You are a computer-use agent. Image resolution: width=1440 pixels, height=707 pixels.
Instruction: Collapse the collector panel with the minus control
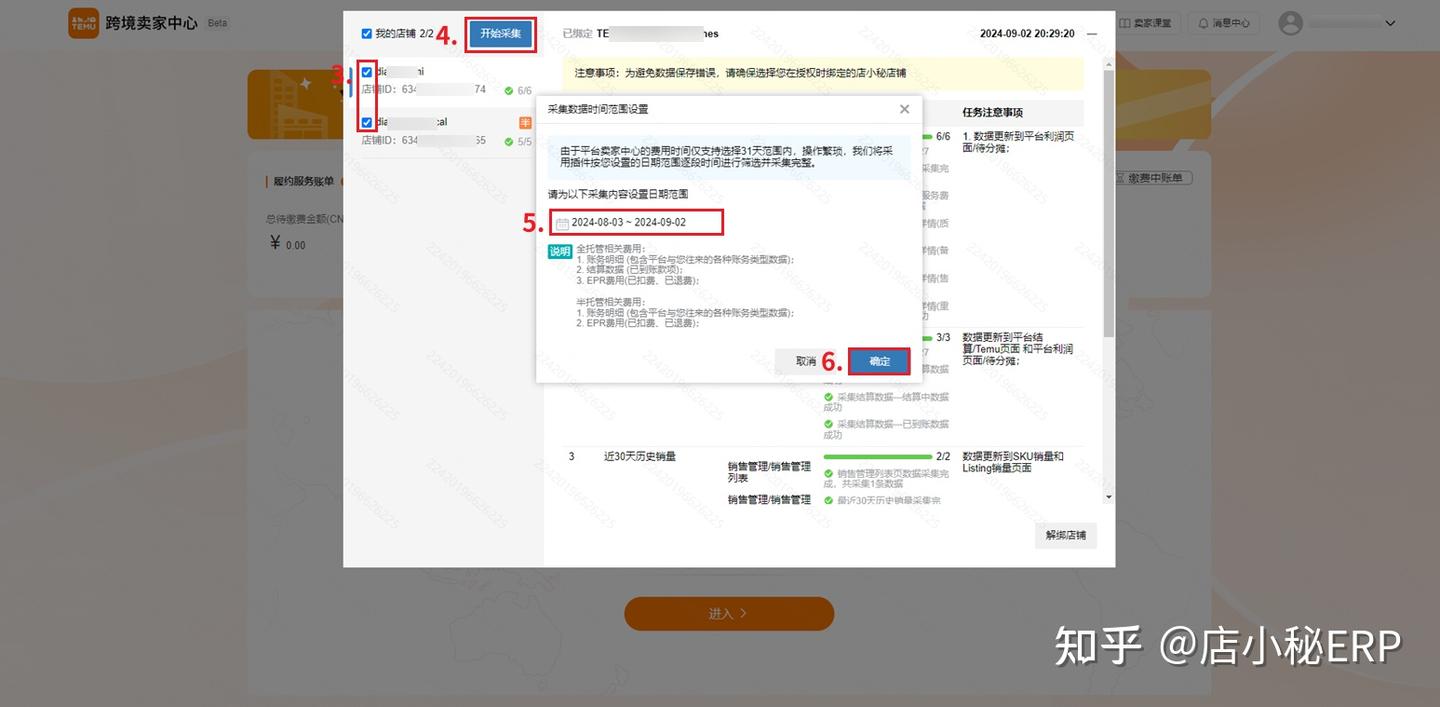1092,32
